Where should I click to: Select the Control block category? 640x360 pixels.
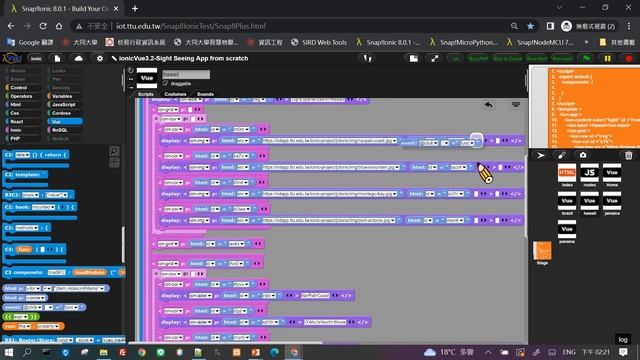tap(23, 87)
